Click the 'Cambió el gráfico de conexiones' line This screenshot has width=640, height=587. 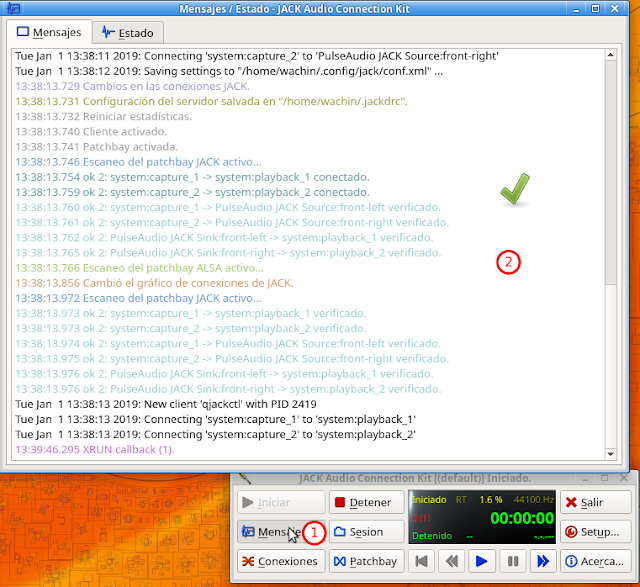154,283
